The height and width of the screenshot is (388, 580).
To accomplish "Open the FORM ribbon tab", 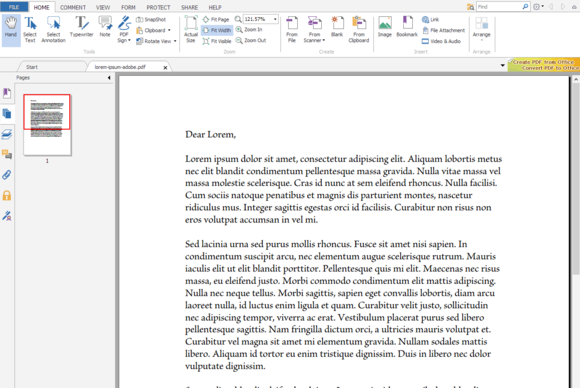I will click(x=128, y=7).
